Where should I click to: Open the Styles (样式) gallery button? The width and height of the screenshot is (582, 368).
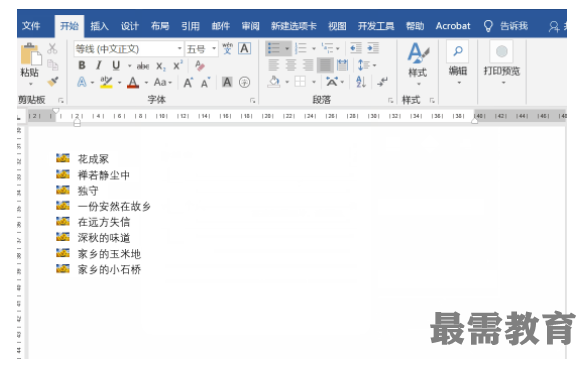tap(418, 63)
